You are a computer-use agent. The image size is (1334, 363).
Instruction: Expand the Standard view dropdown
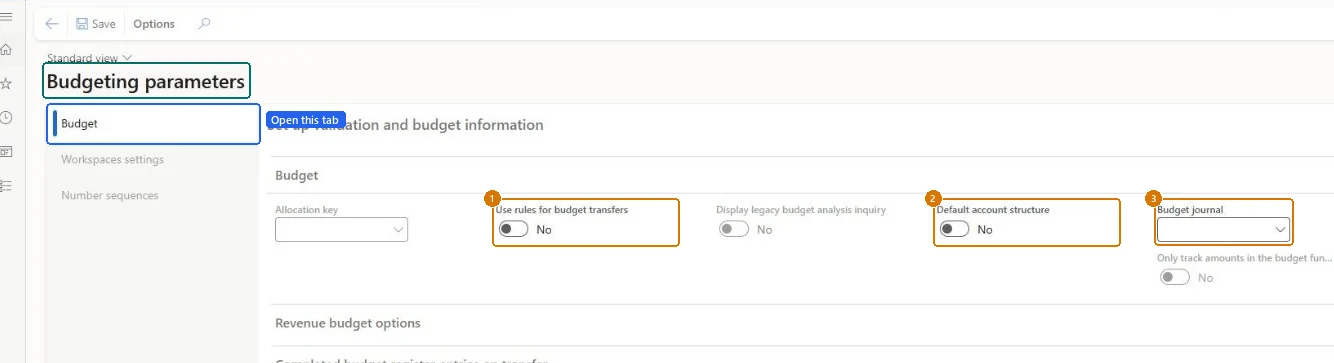point(90,58)
